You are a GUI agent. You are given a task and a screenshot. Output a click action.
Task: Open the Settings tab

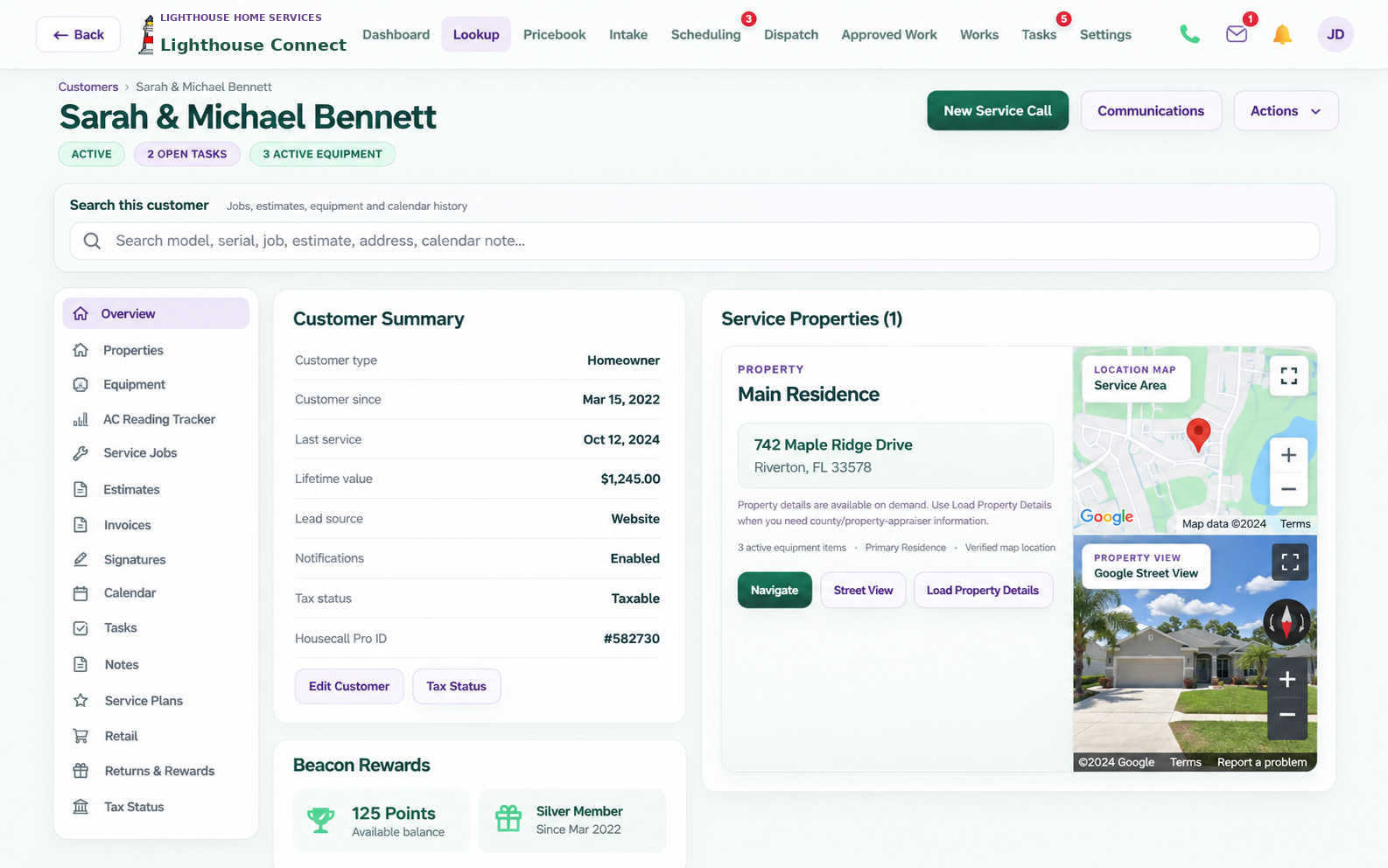click(x=1105, y=34)
